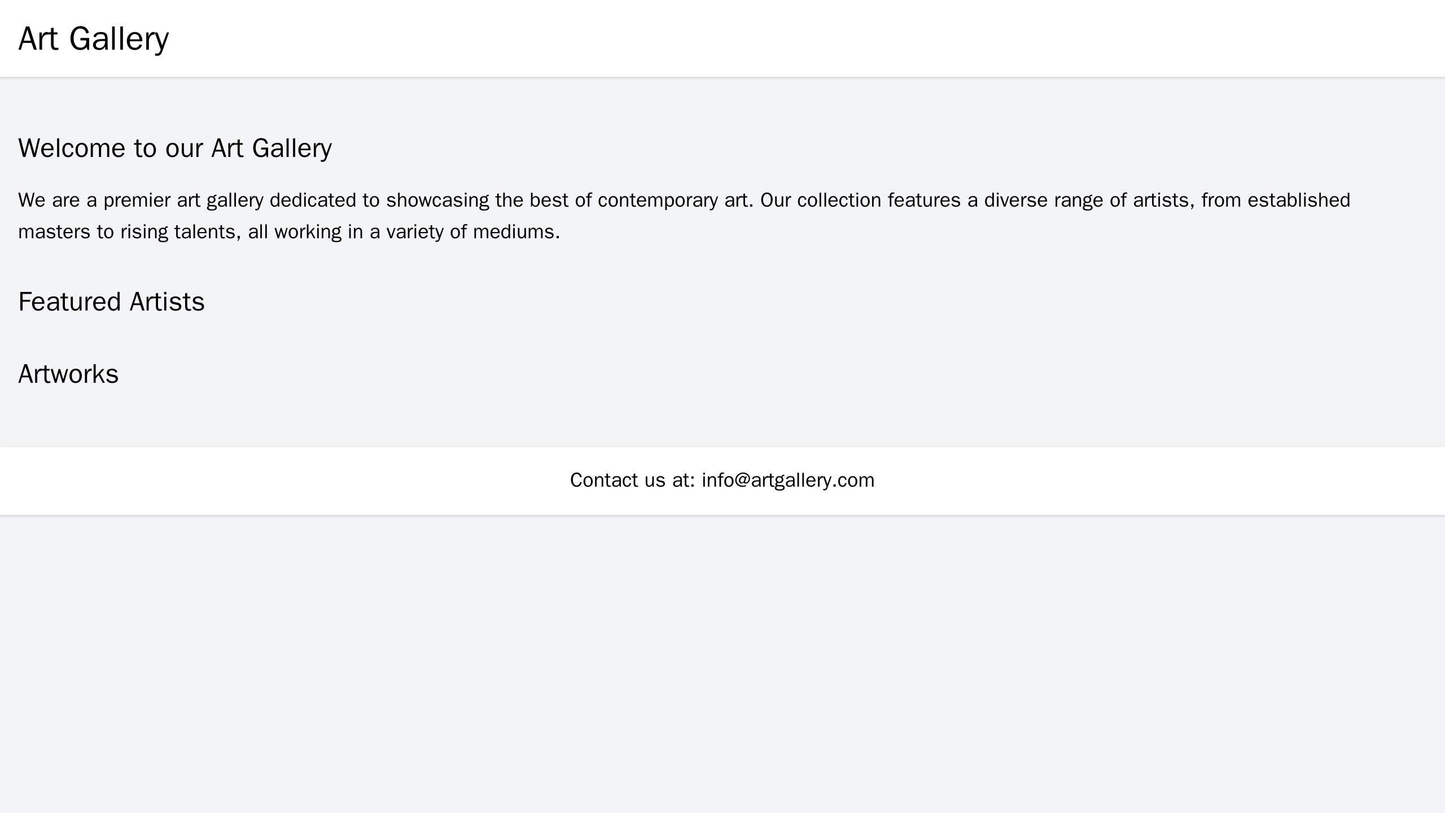Click the empty left side of the white footer bar
The height and width of the screenshot is (813, 1445).
coord(200,480)
